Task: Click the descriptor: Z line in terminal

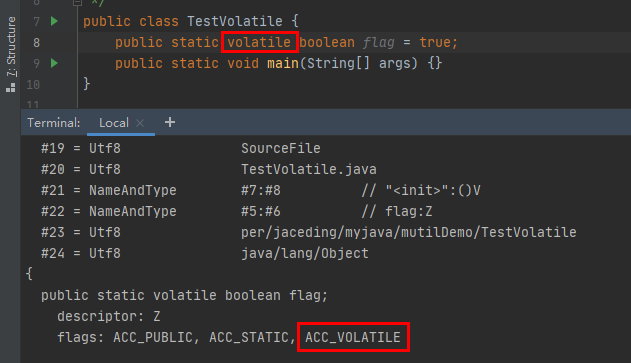Action: 109,316
